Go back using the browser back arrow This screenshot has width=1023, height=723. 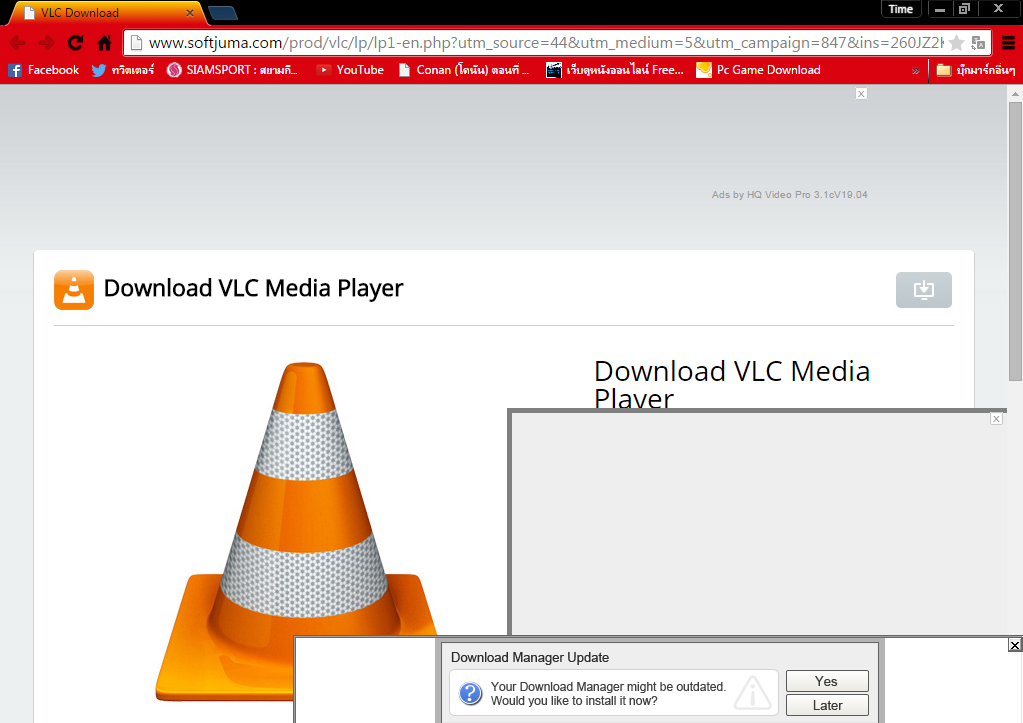[18, 43]
